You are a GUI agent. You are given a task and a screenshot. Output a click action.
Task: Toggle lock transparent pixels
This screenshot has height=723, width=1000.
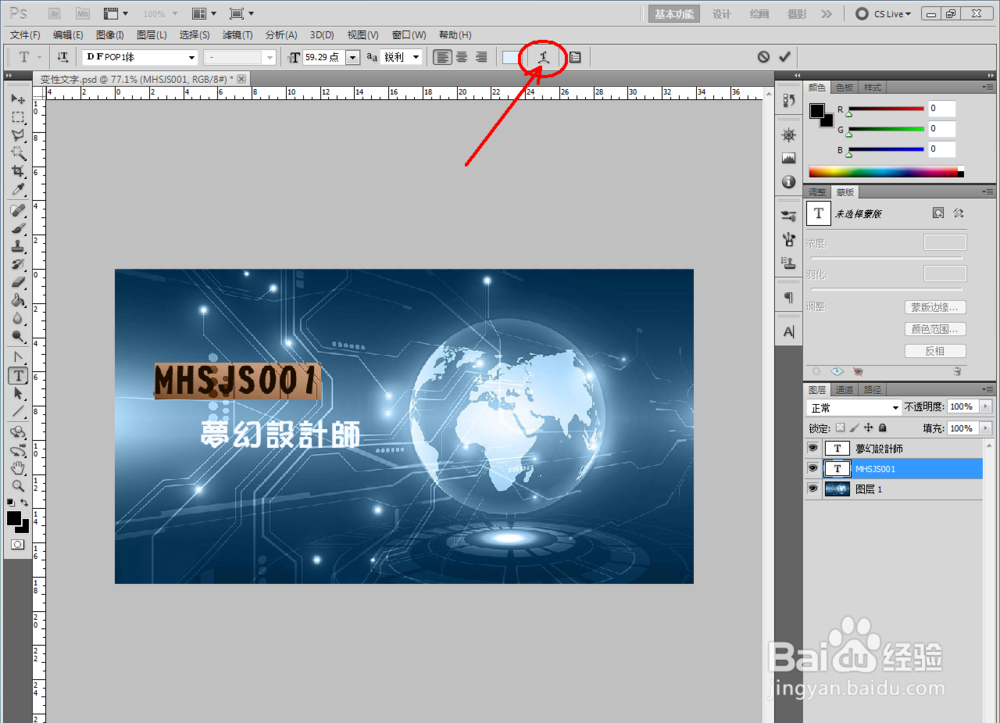(841, 428)
